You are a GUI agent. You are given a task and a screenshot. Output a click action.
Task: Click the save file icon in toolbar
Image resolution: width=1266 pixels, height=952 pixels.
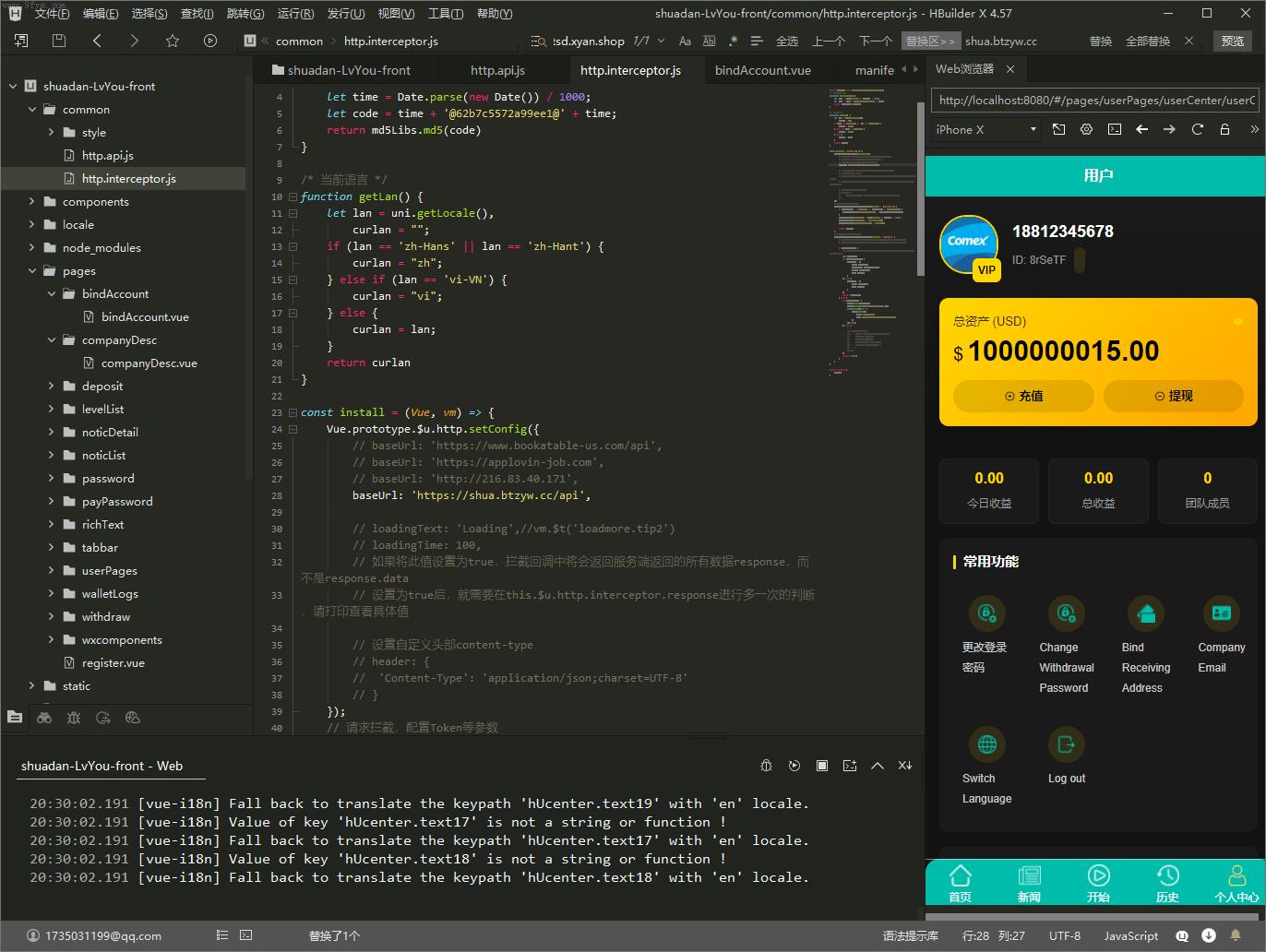59,41
